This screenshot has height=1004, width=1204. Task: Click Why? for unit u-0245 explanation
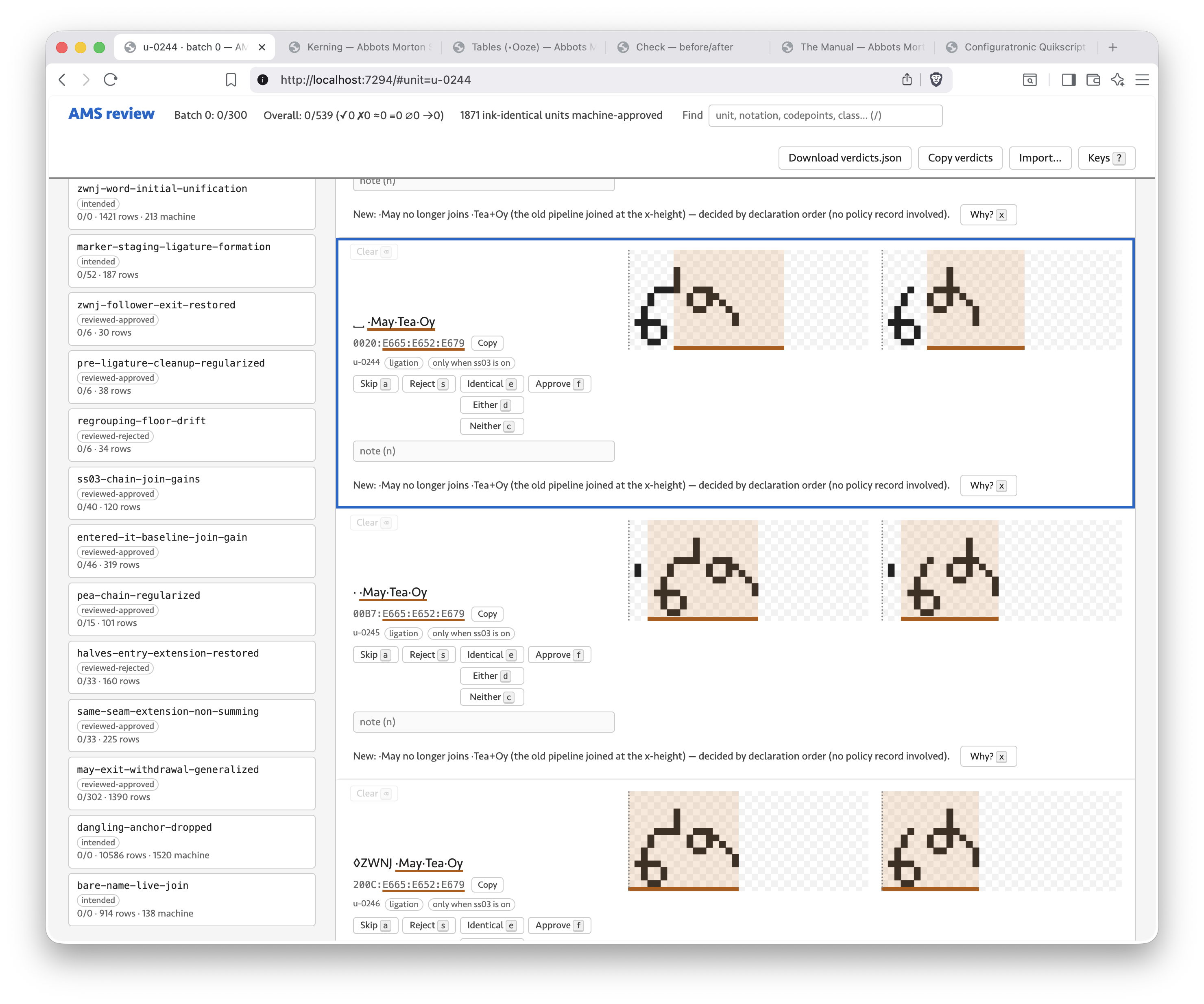click(x=988, y=757)
